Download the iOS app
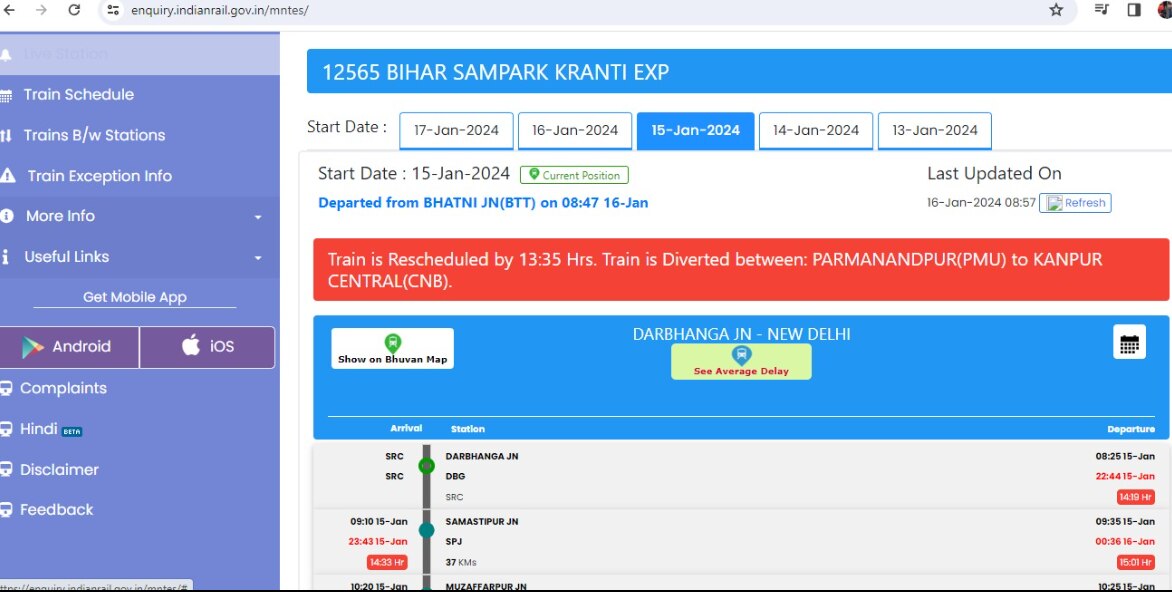The width and height of the screenshot is (1172, 592). click(x=207, y=347)
